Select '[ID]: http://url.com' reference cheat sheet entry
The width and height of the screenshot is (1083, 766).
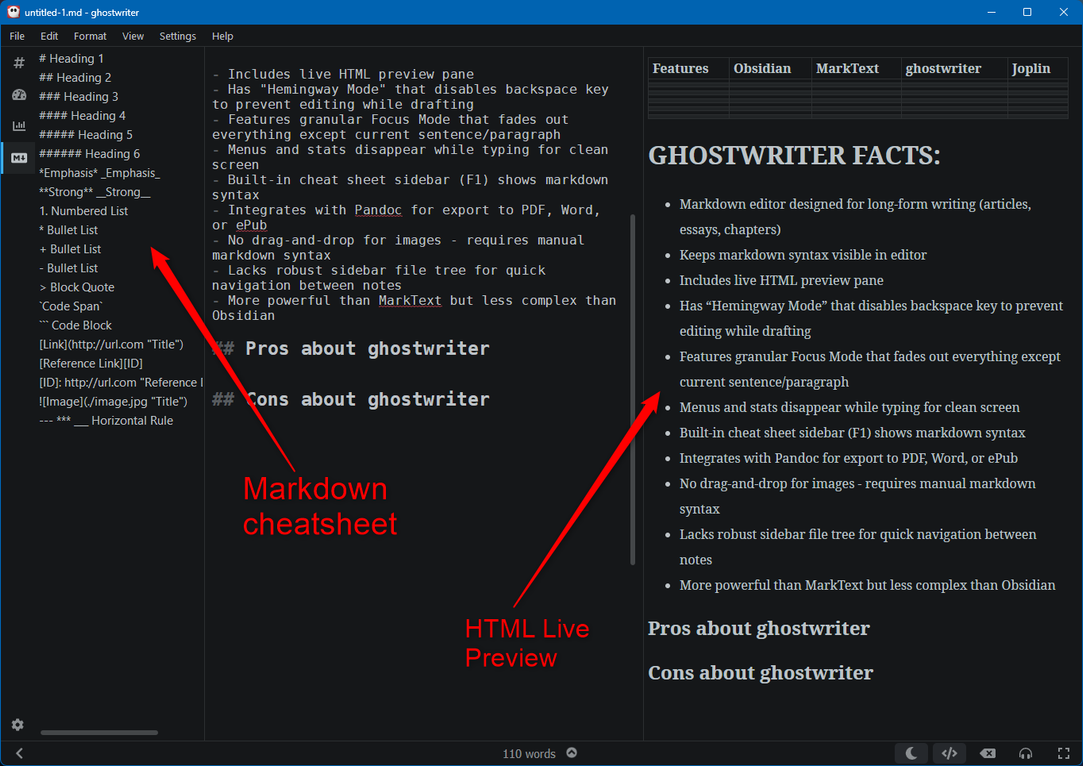click(121, 383)
